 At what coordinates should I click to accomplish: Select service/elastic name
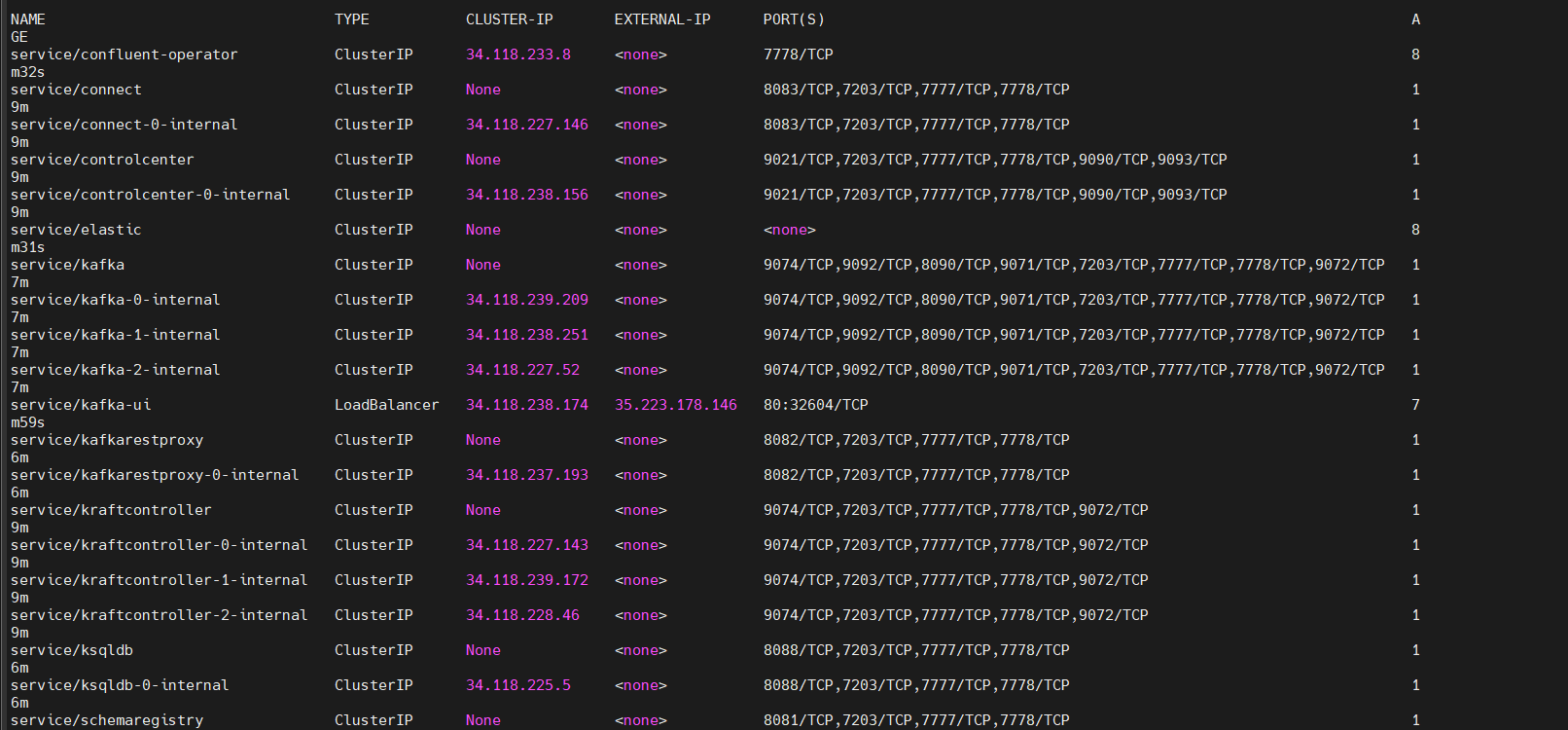click(x=76, y=230)
